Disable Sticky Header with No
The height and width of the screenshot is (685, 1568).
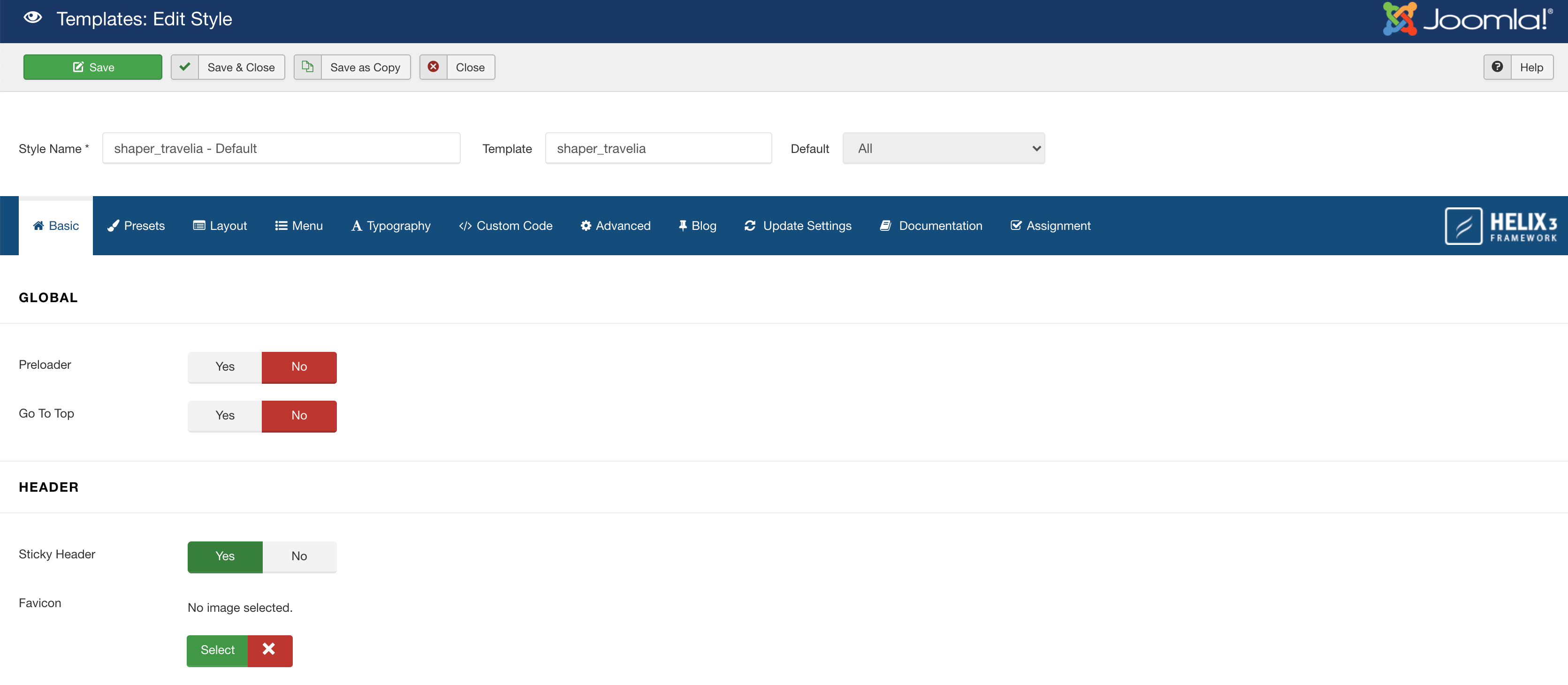coord(299,556)
